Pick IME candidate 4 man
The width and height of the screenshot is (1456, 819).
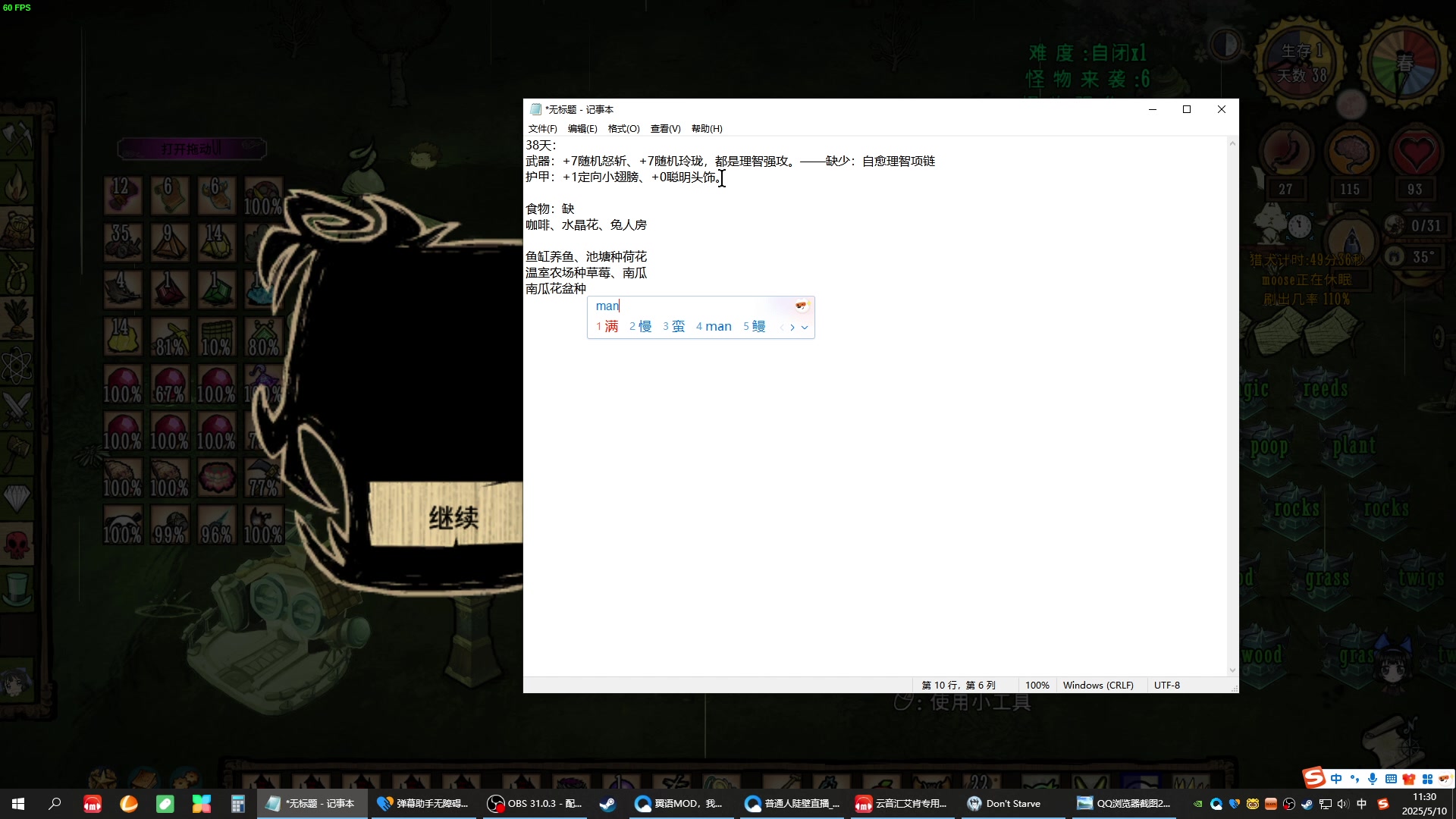coord(714,327)
